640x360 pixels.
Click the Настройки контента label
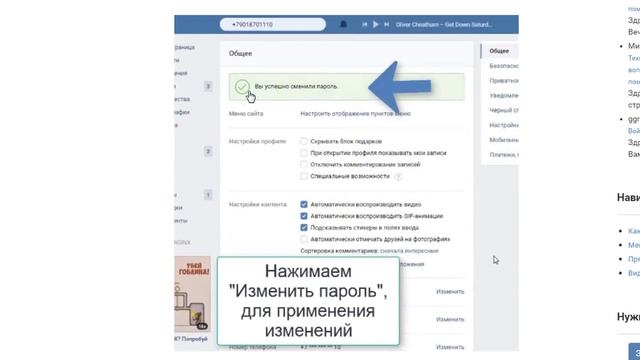click(258, 204)
